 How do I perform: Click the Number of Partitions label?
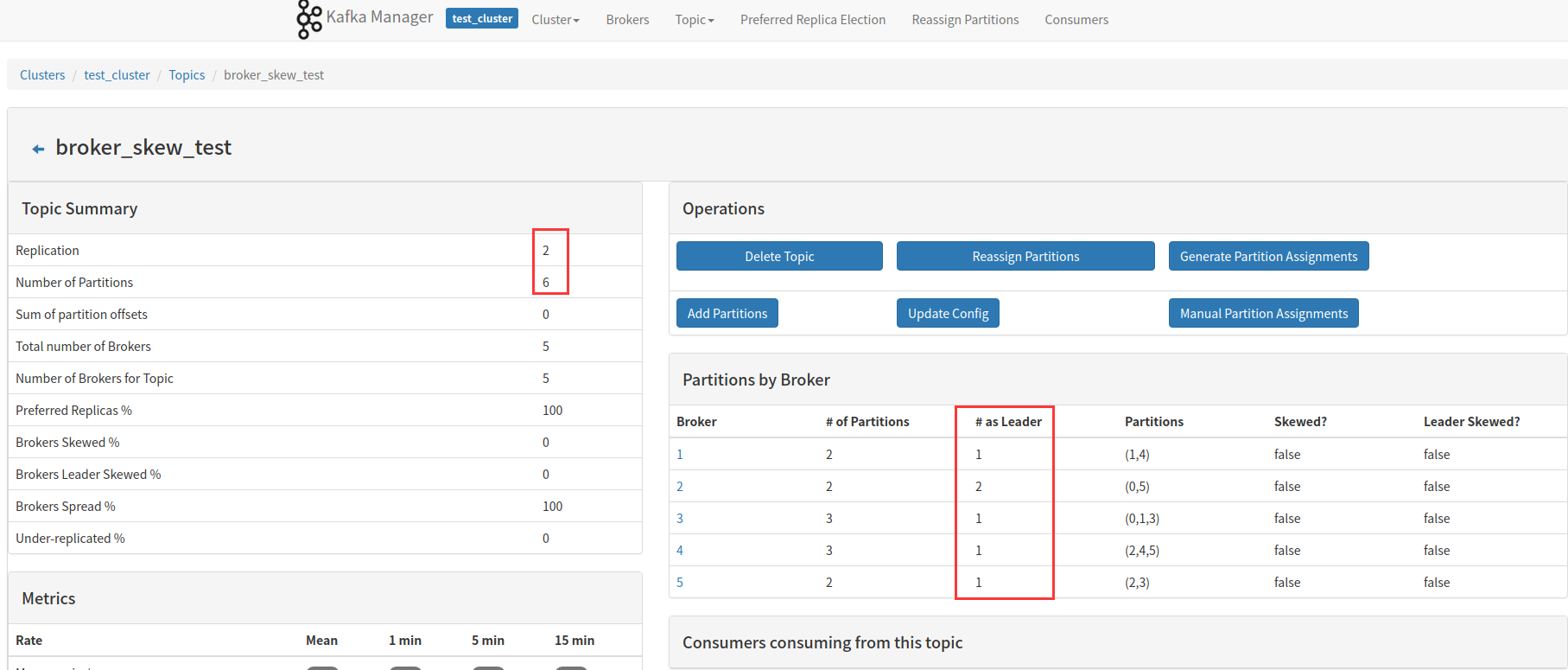[74, 283]
